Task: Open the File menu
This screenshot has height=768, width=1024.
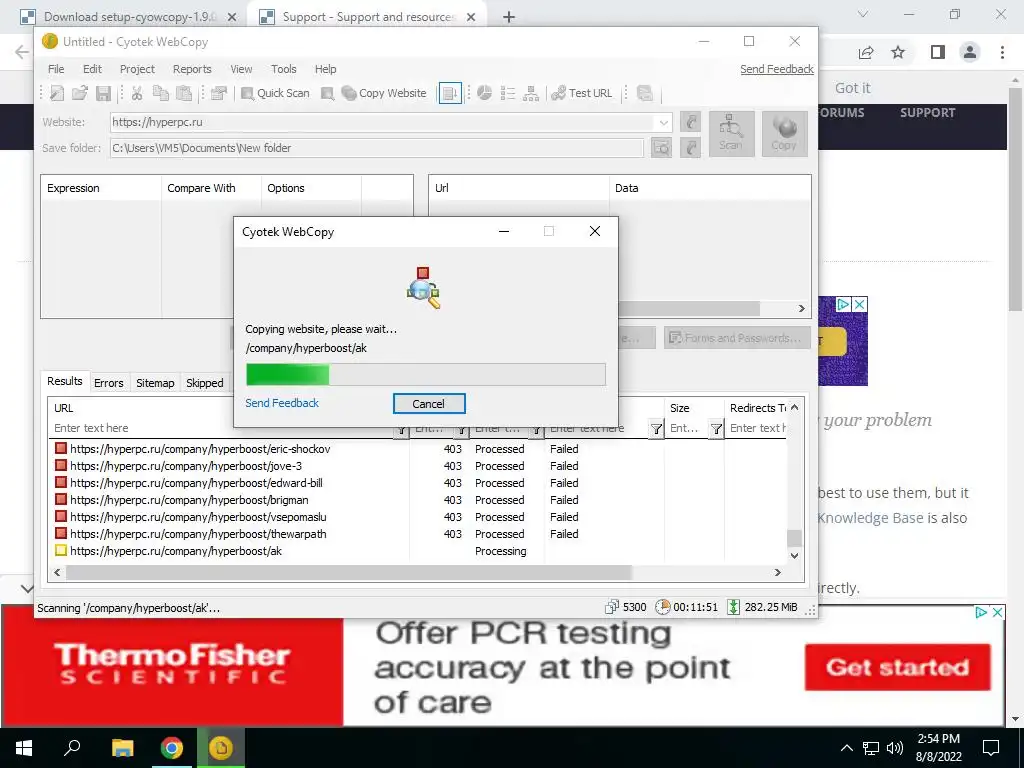Action: coord(56,69)
